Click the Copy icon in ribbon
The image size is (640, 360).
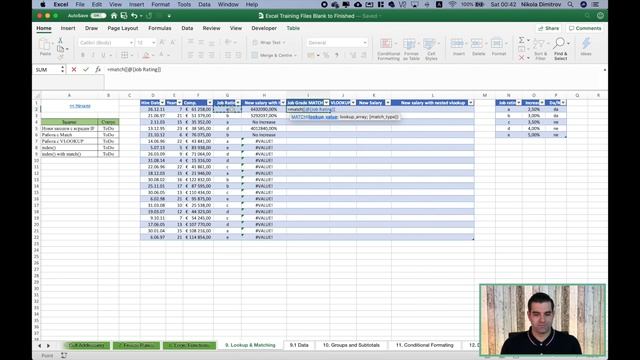[x=60, y=49]
